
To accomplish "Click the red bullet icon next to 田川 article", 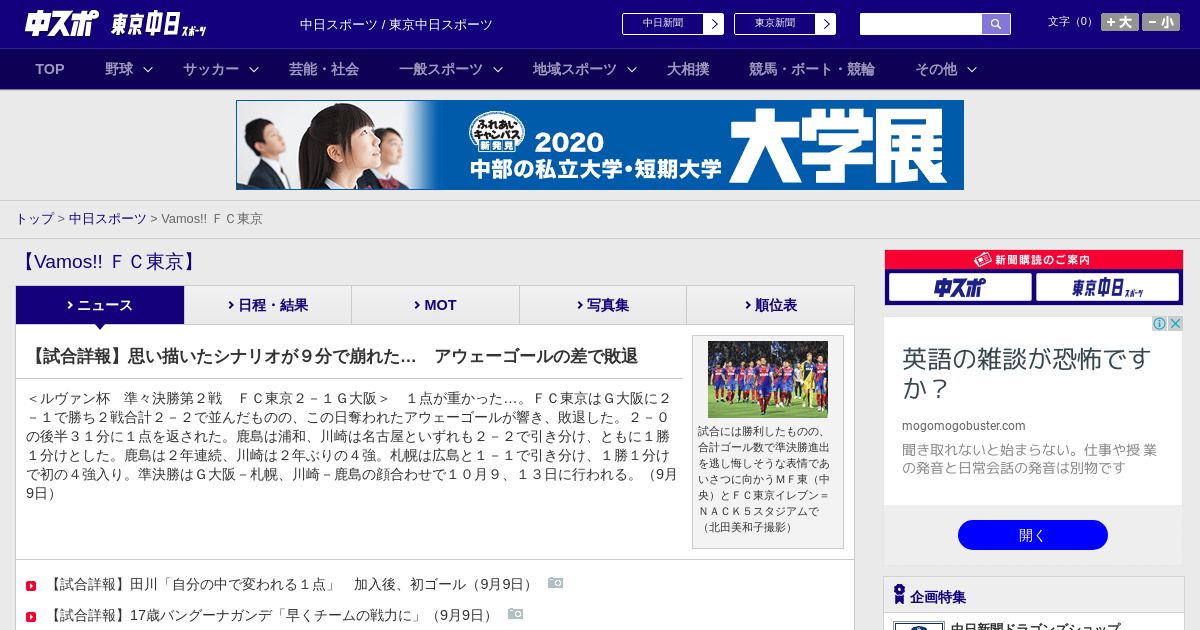I will coord(31,586).
